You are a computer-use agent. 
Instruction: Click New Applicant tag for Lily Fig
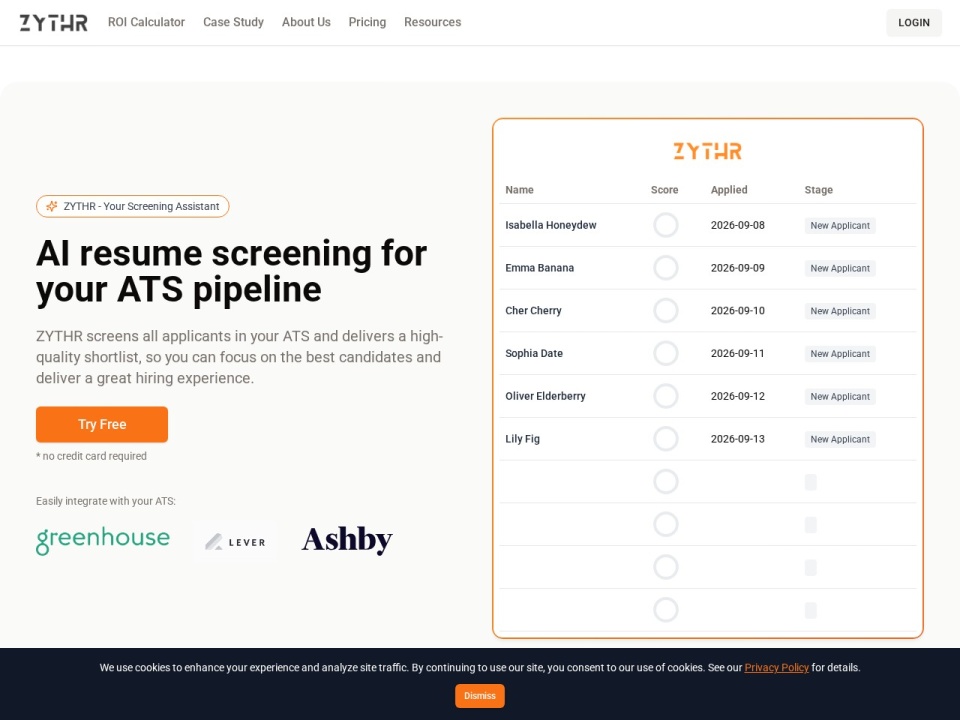[840, 440]
